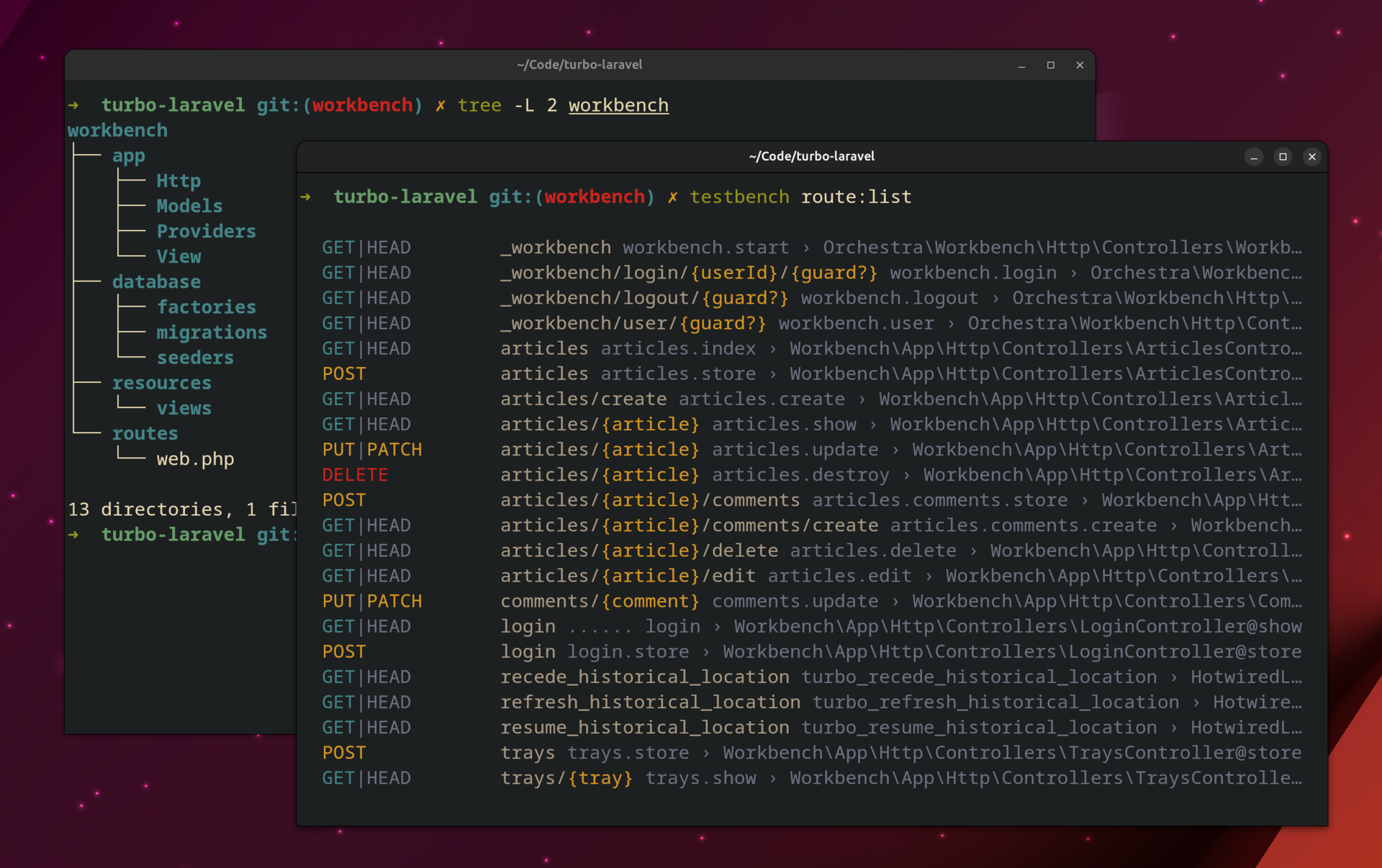
Task: Select the Models folder in workbench tree
Action: pyautogui.click(x=189, y=205)
